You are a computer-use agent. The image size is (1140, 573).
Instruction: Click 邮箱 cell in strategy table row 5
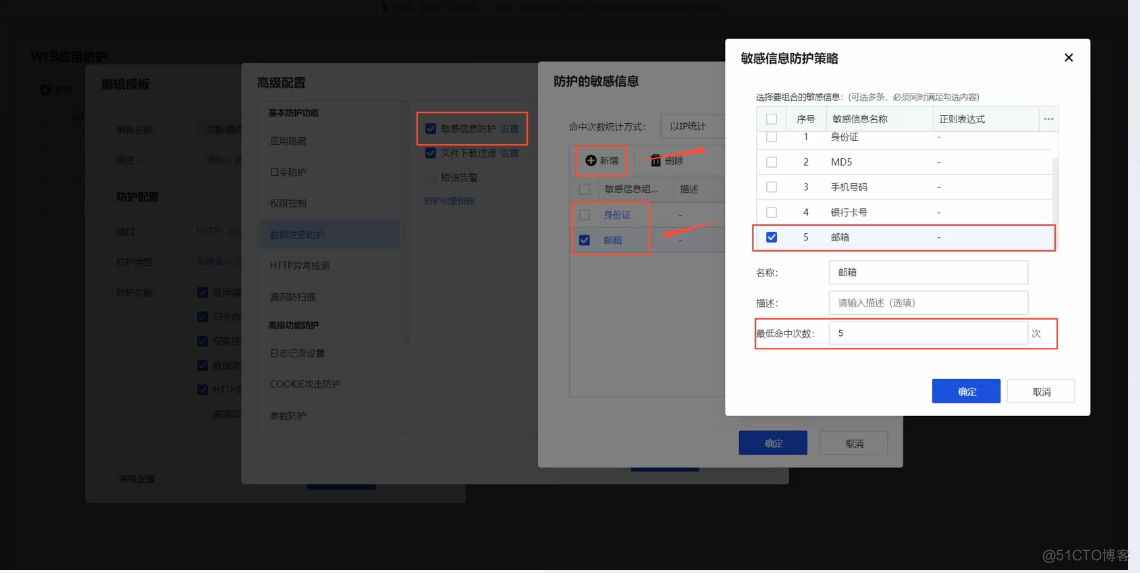[841, 237]
